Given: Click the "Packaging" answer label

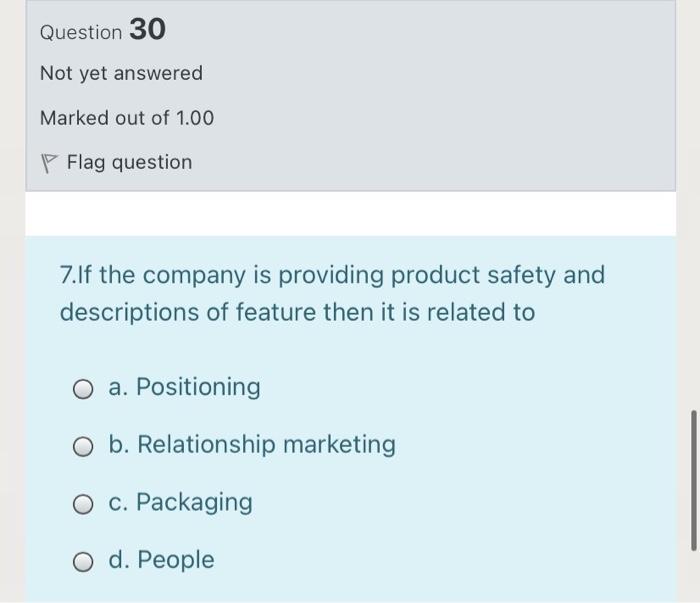Looking at the screenshot, I should 194,502.
